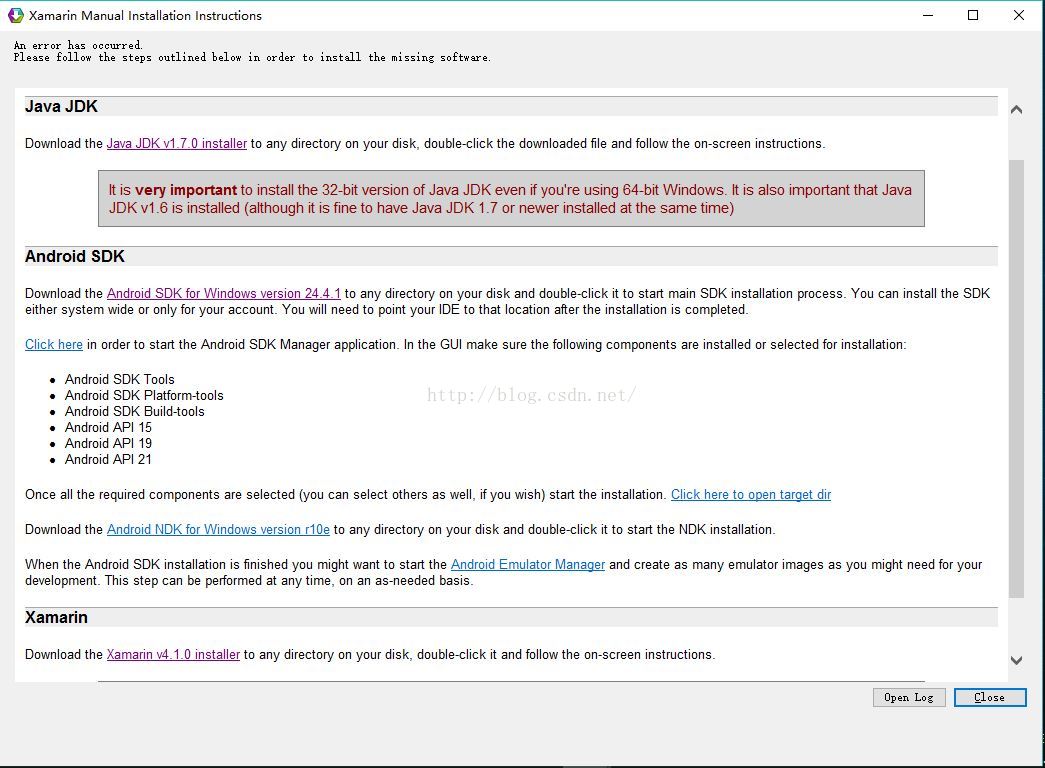Minimize the Xamarin installation window

(x=928, y=15)
